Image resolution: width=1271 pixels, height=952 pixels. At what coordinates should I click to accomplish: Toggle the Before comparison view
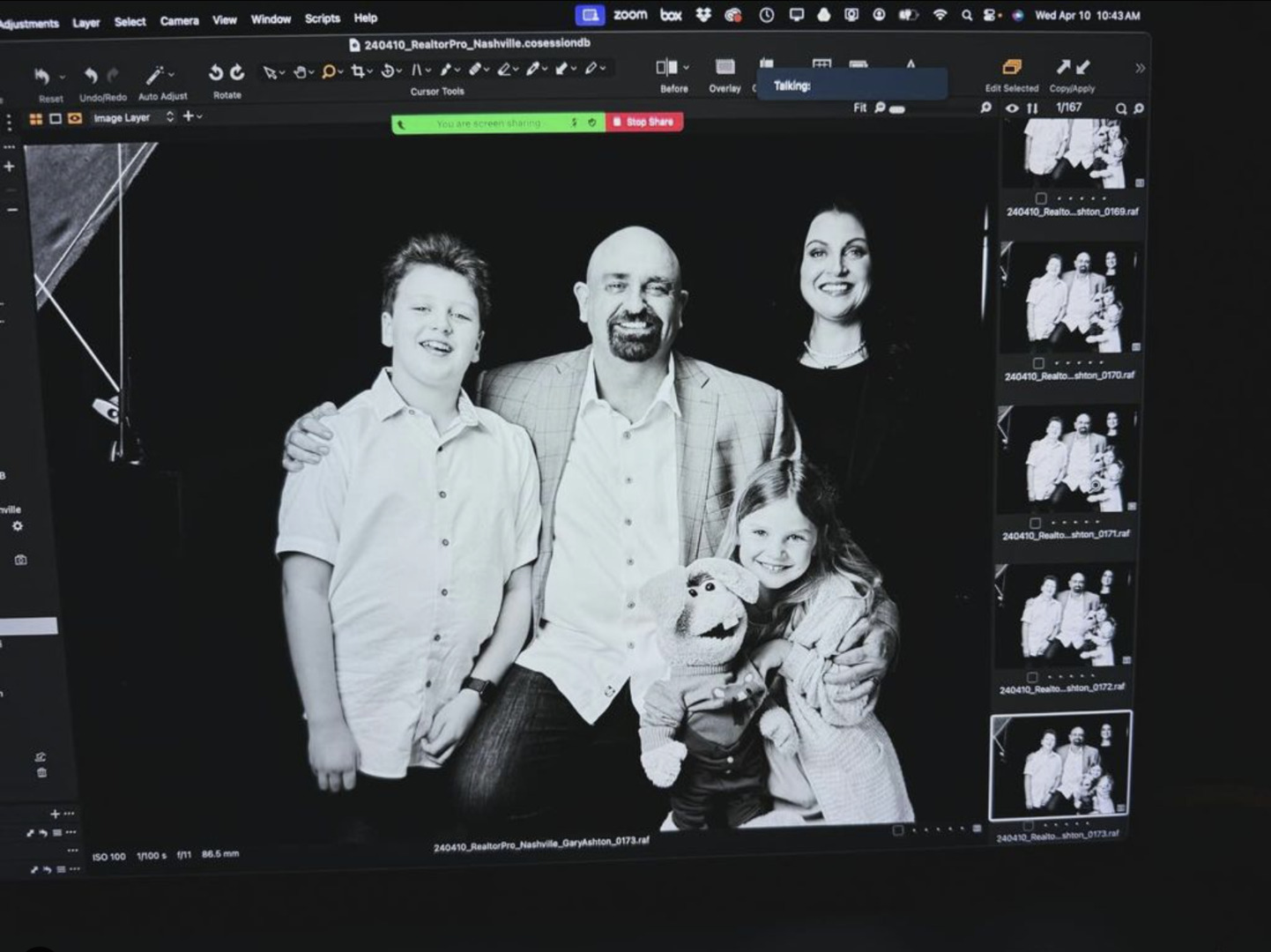(x=667, y=68)
